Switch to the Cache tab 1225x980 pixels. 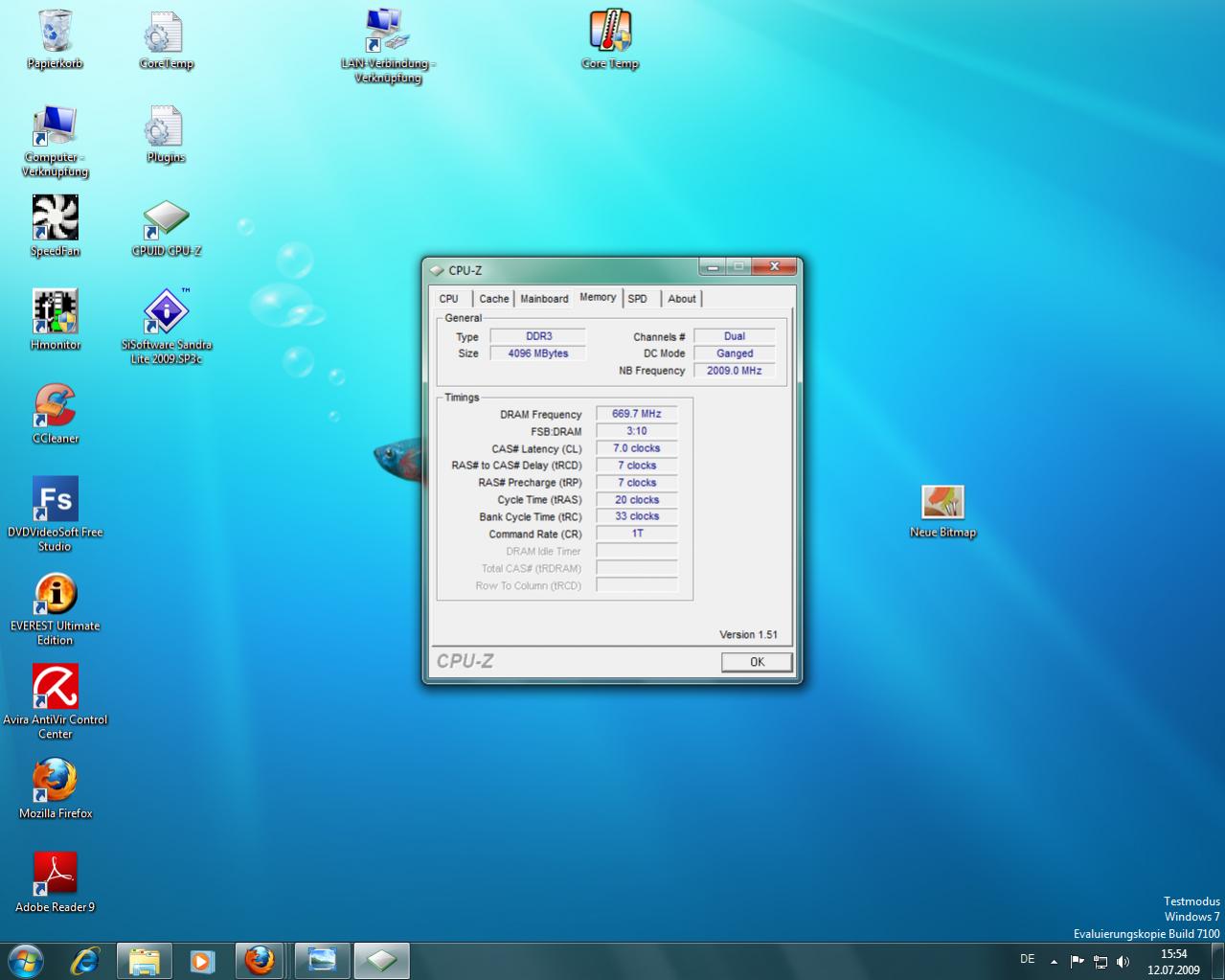point(494,299)
